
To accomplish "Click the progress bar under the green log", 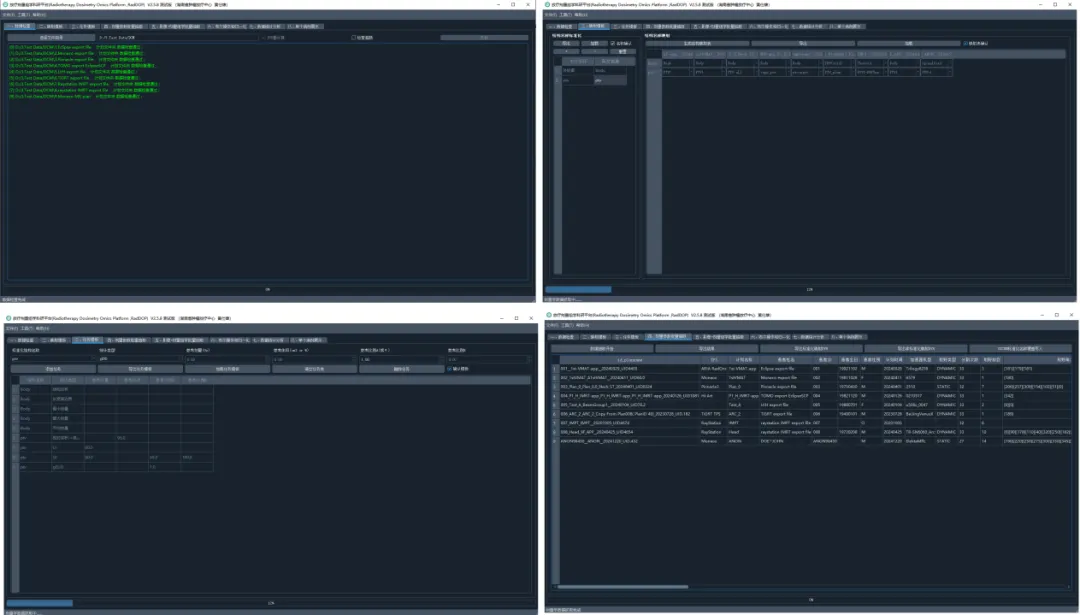I will (267, 289).
